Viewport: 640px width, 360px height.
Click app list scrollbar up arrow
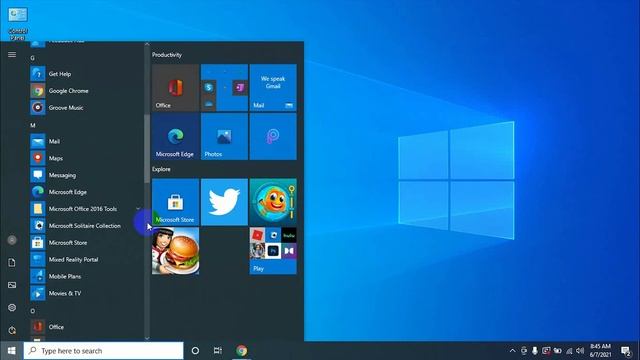147,44
